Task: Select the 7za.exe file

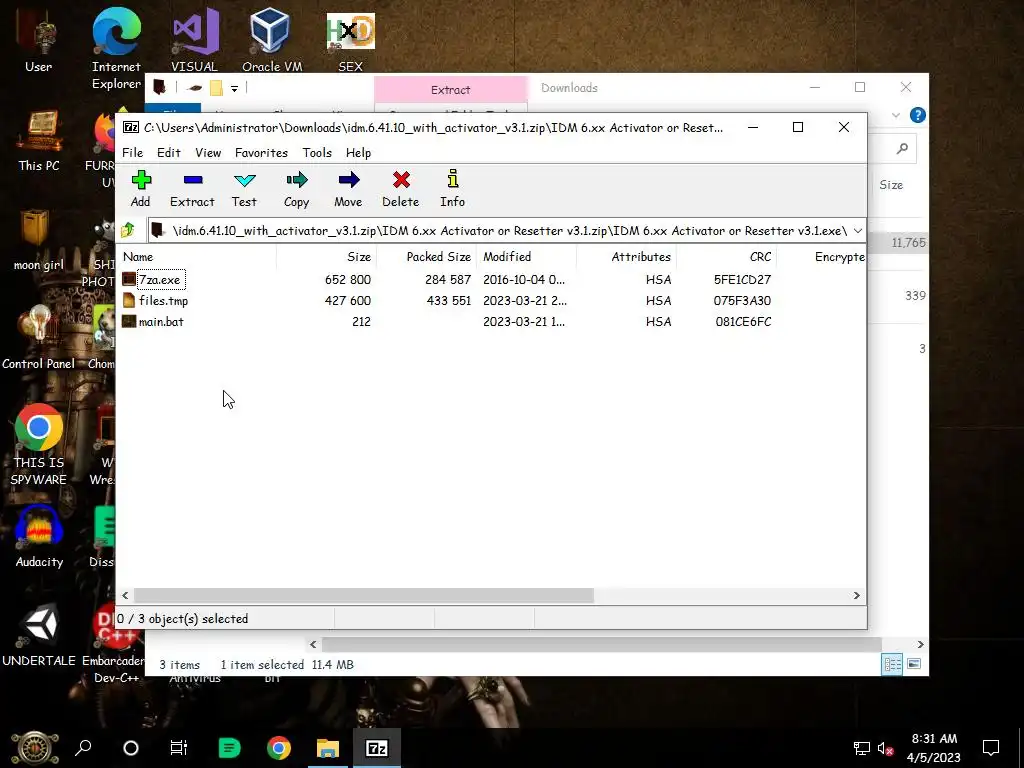Action: pyautogui.click(x=160, y=280)
